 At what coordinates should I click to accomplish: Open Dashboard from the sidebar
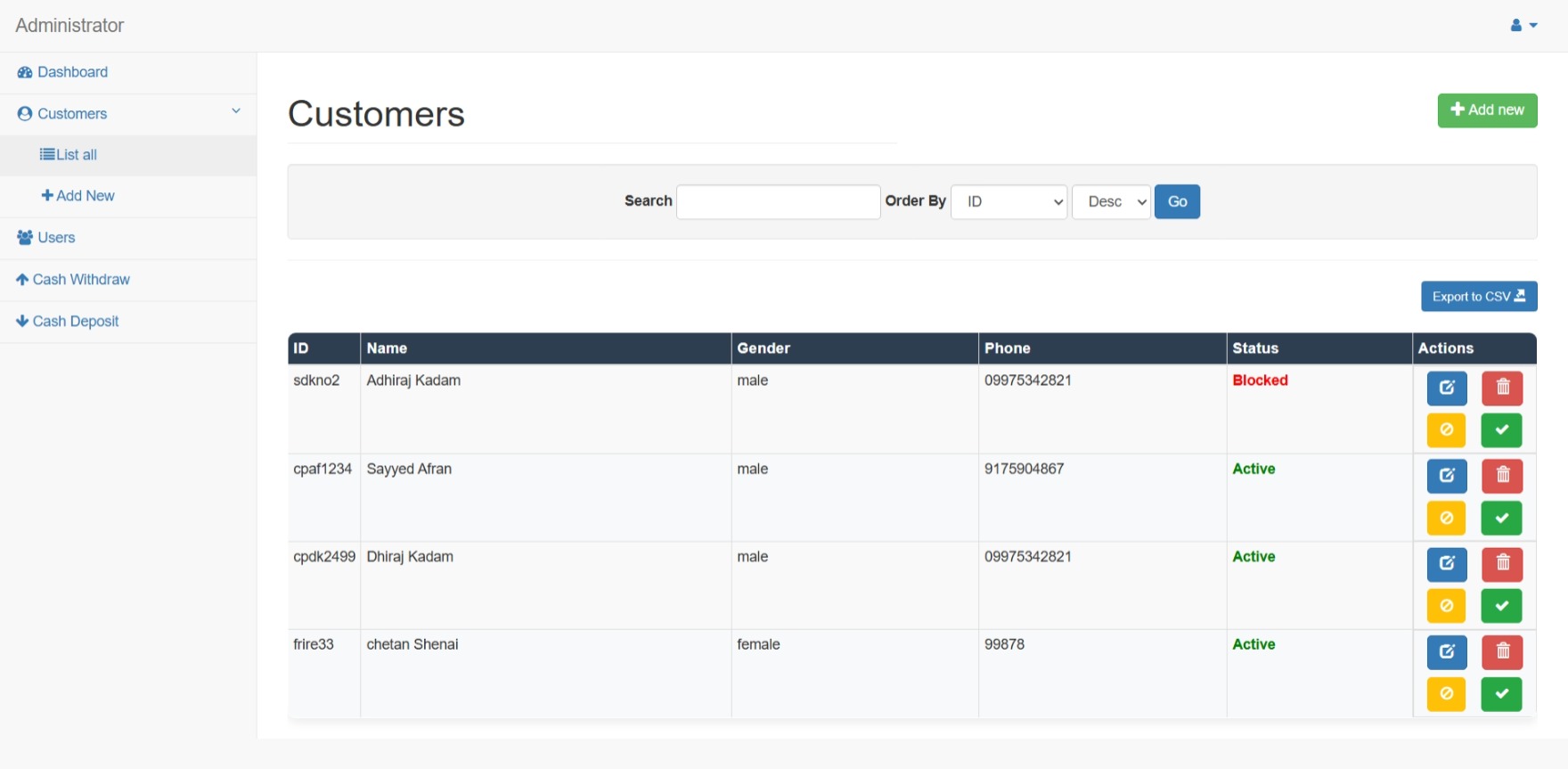pyautogui.click(x=72, y=72)
